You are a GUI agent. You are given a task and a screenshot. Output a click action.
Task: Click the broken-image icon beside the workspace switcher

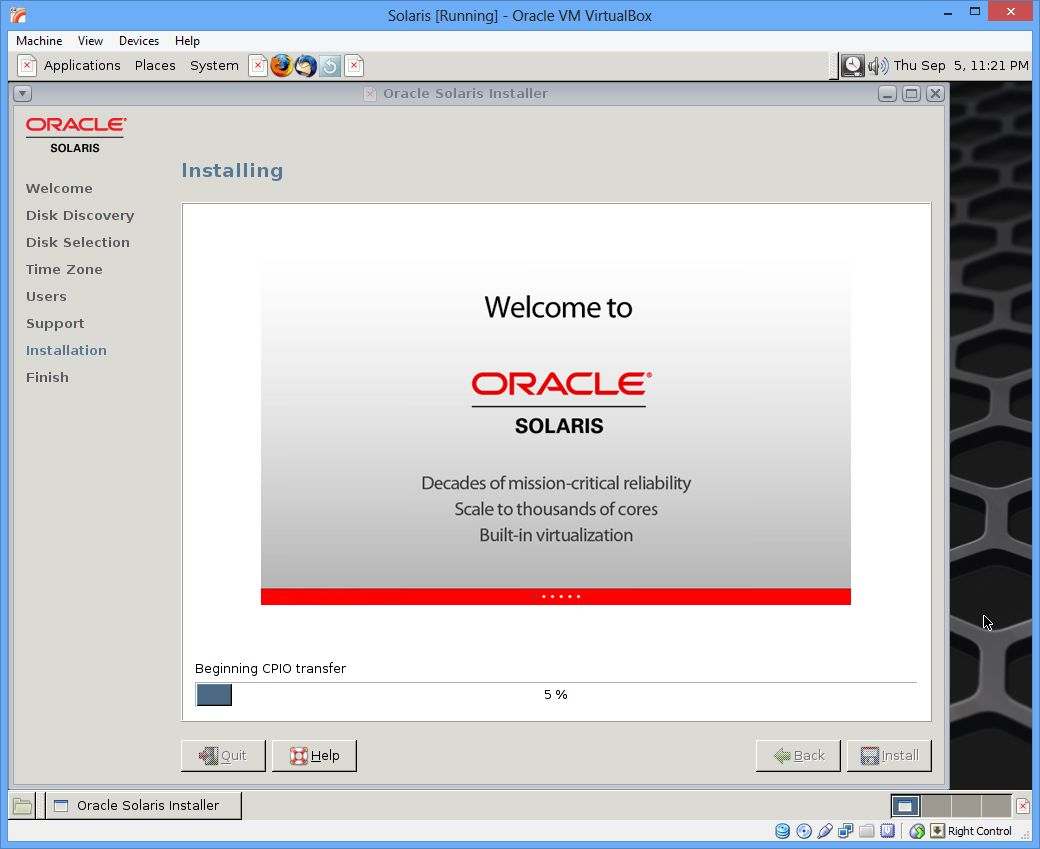[x=1023, y=806]
